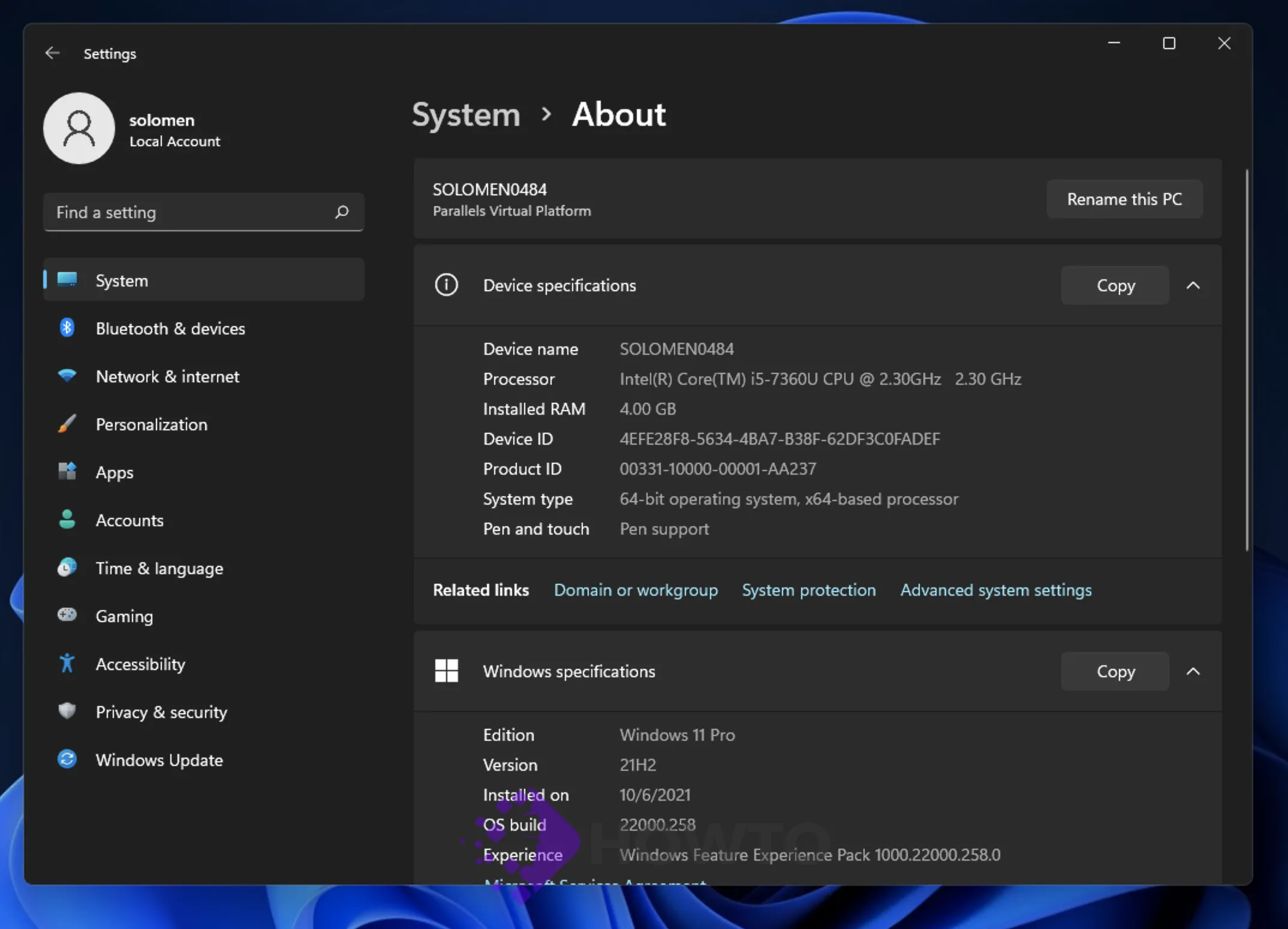The image size is (1288, 929).
Task: Open the solomen user avatar
Action: pos(79,128)
